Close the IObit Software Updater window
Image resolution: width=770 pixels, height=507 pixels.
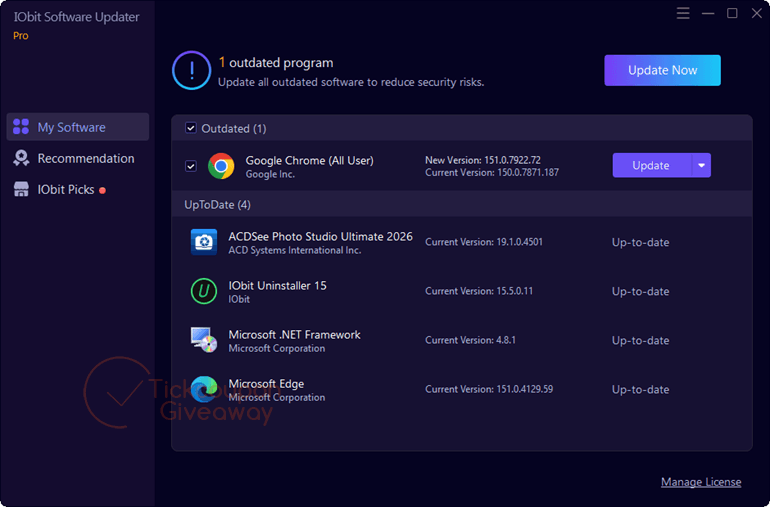pyautogui.click(x=757, y=13)
